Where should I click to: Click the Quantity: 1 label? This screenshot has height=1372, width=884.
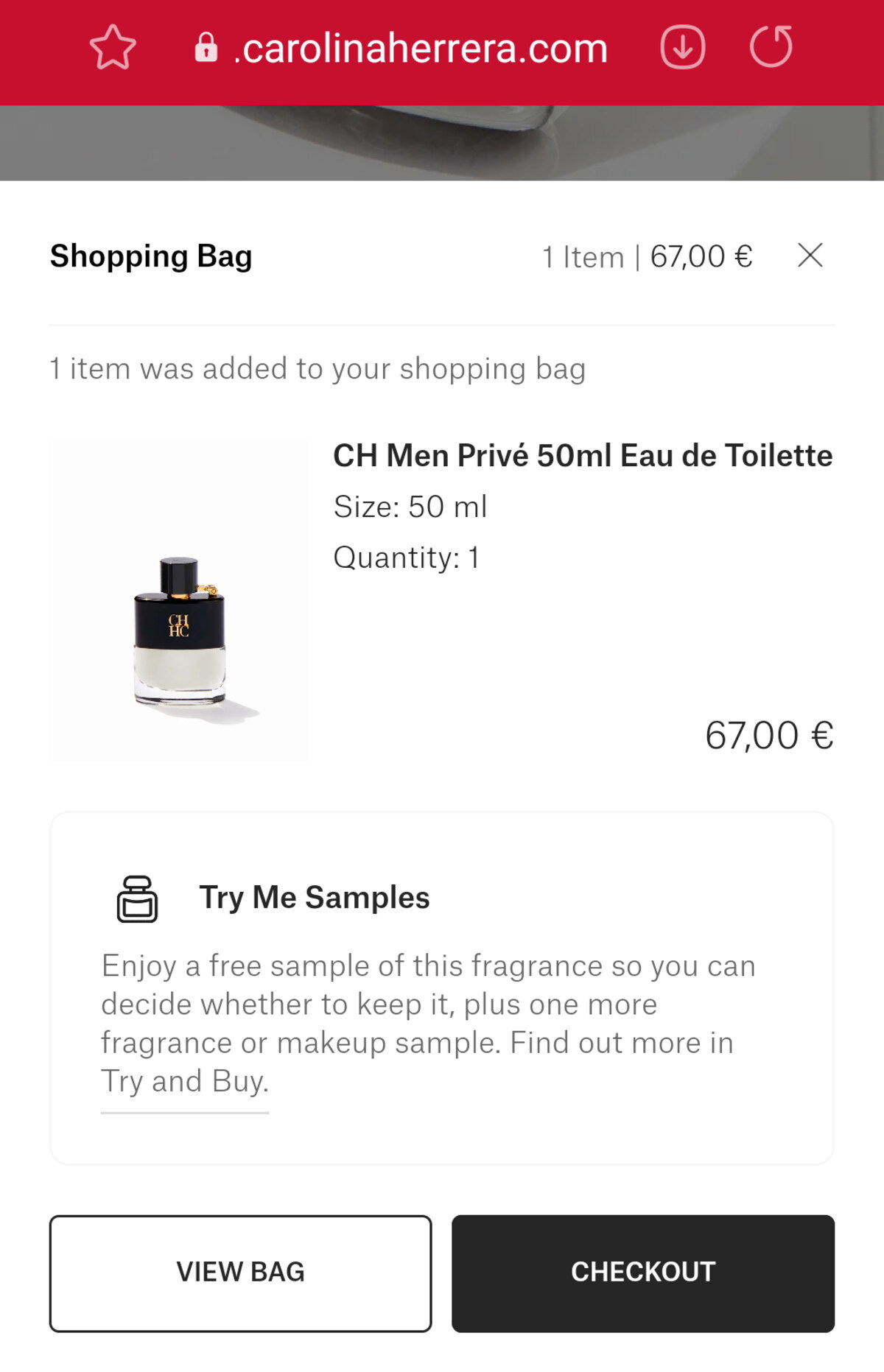[406, 557]
